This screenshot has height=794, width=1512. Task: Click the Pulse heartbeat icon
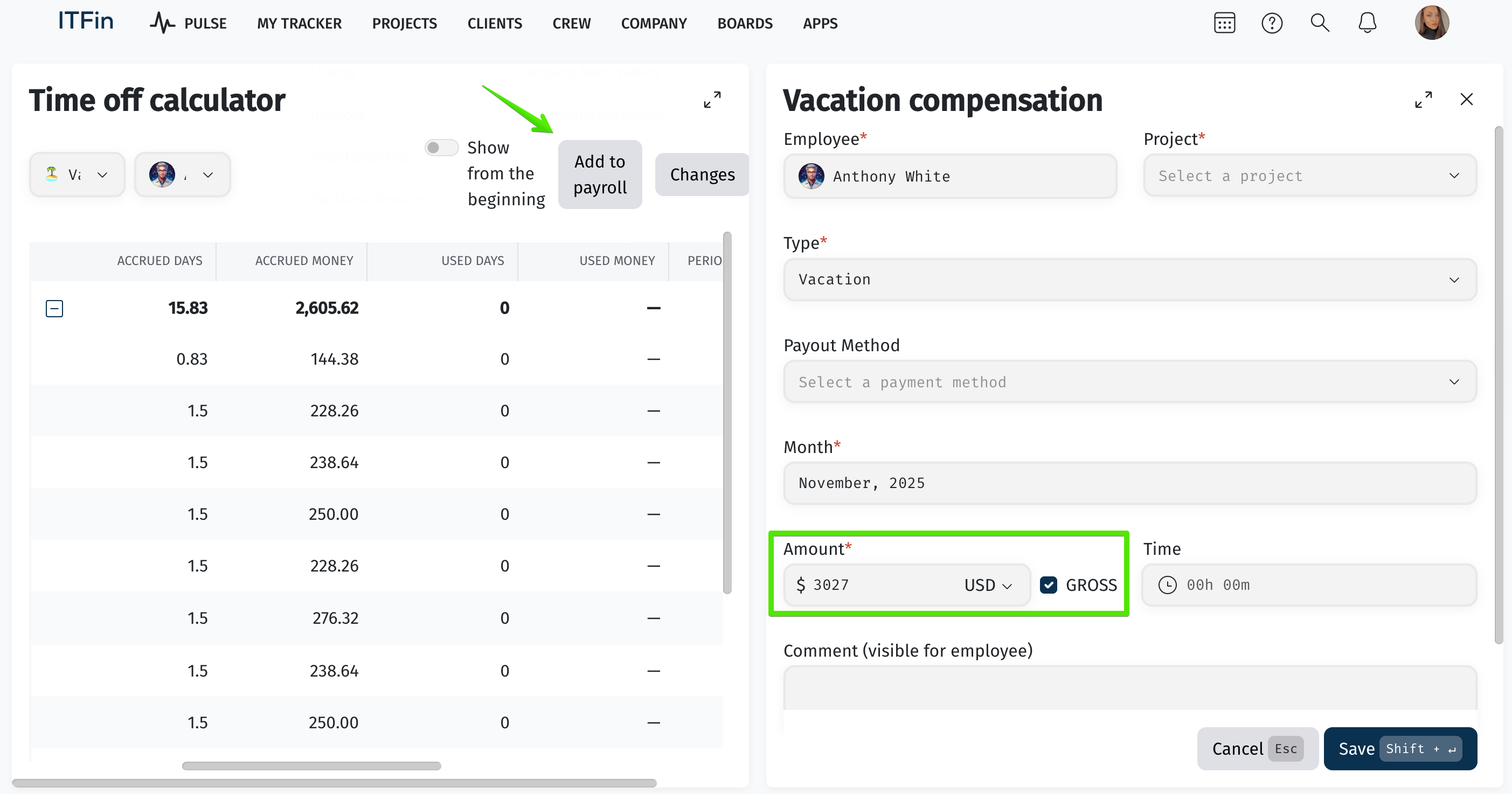pyautogui.click(x=162, y=24)
